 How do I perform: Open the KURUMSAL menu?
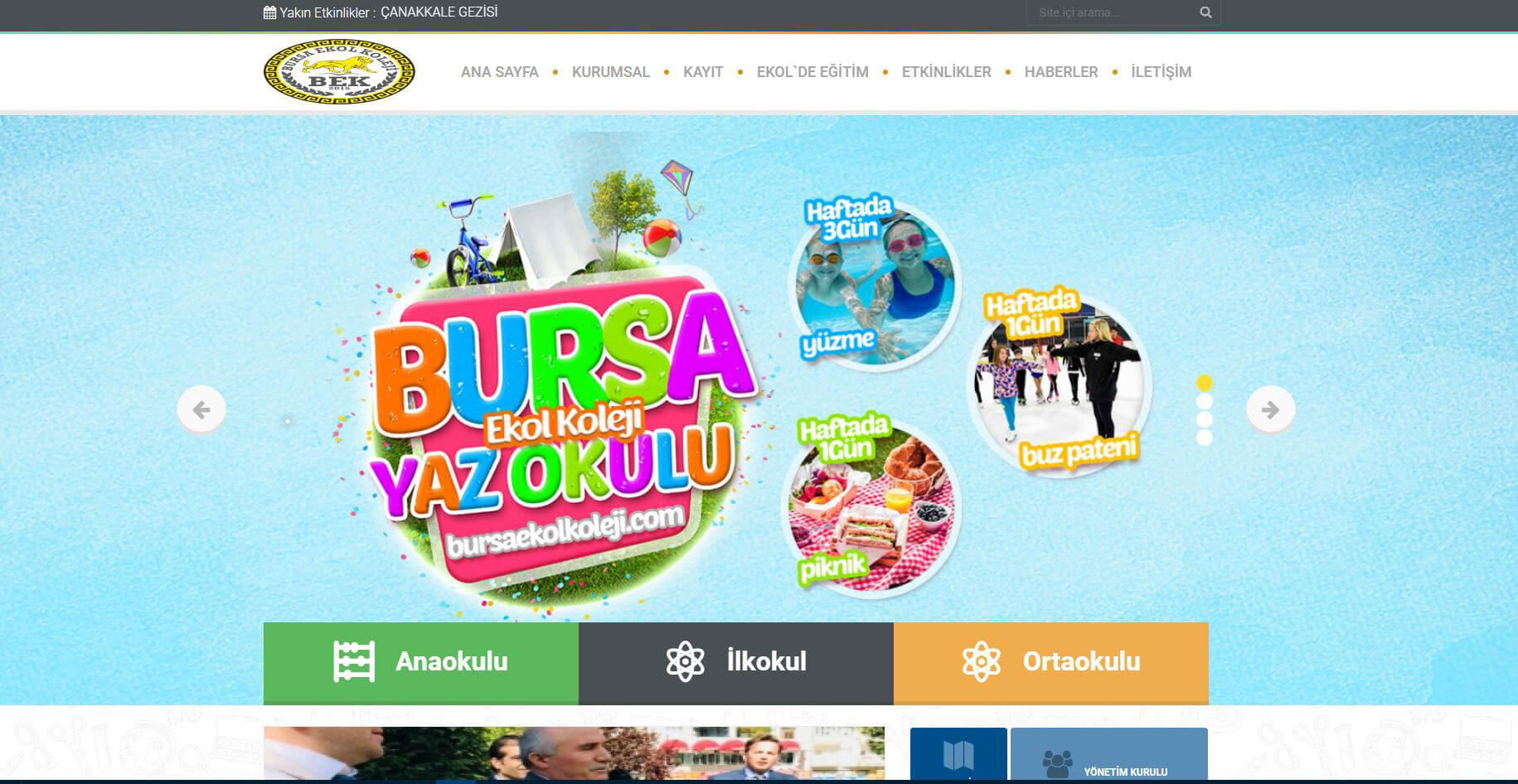pos(611,72)
